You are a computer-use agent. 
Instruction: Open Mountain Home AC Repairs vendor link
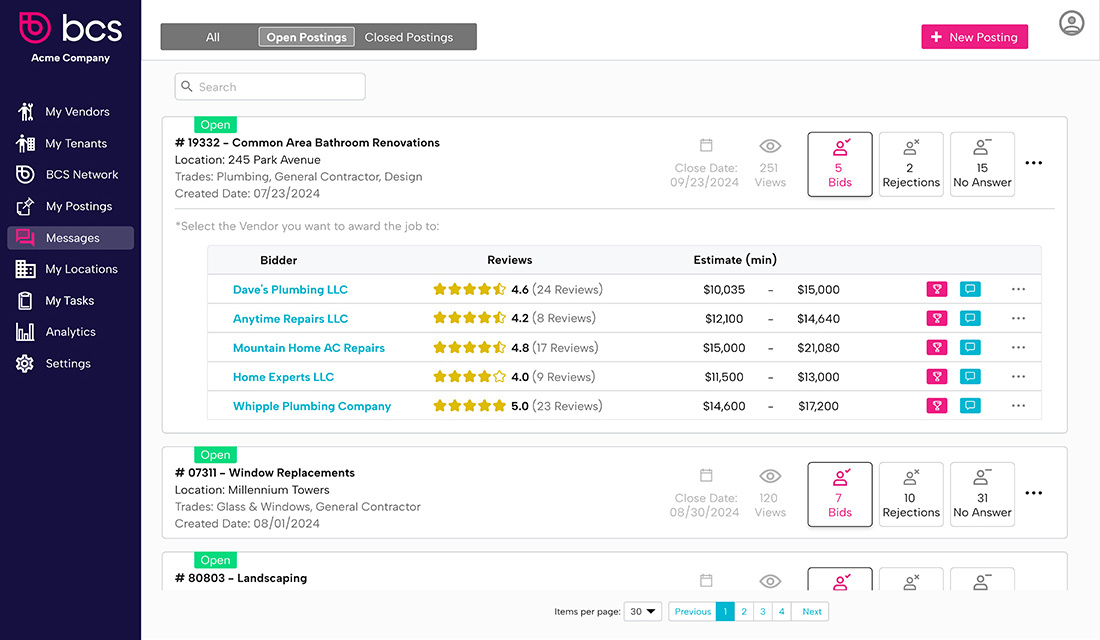point(309,347)
